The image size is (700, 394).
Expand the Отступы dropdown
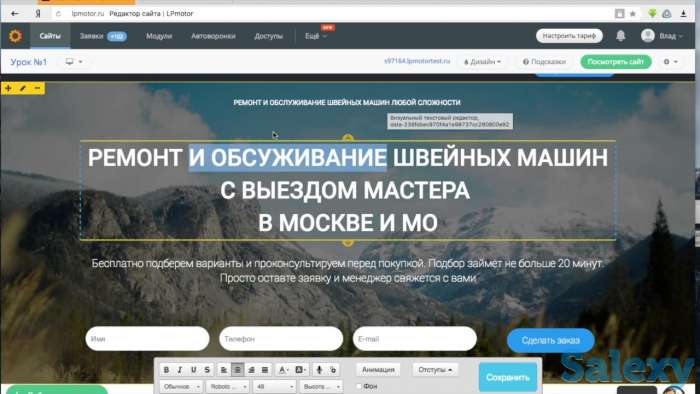coord(435,369)
